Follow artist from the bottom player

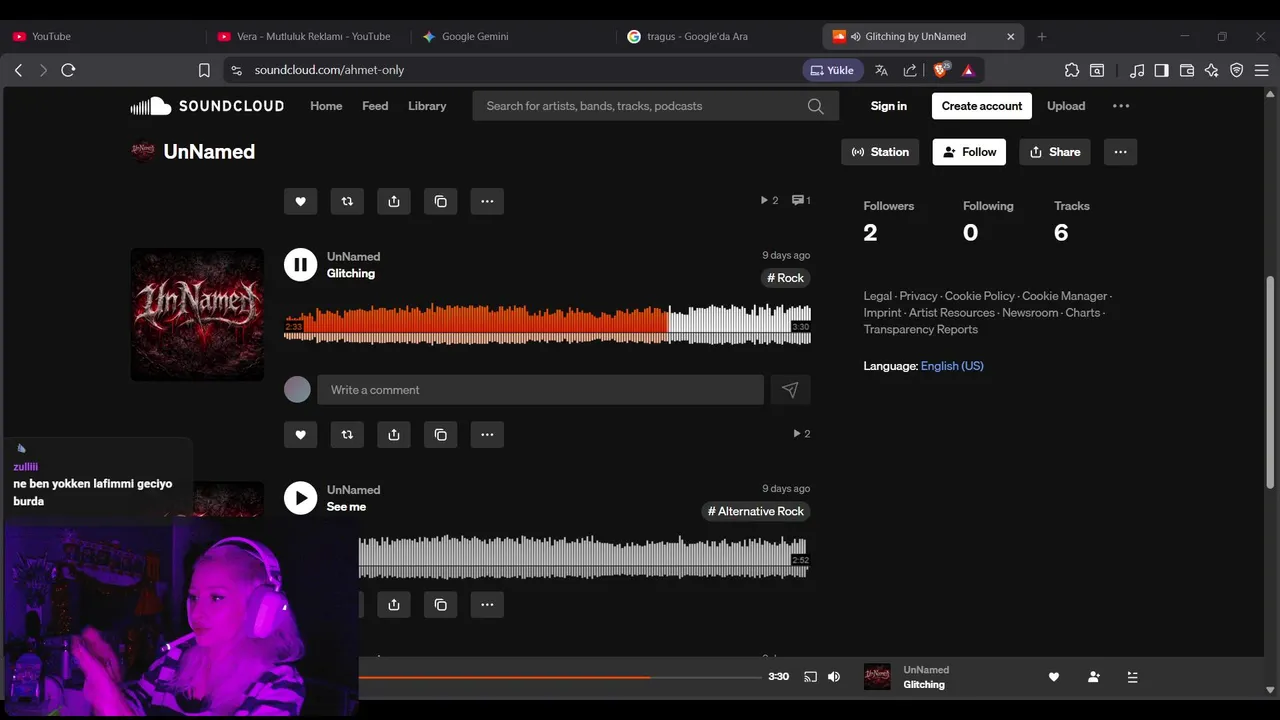1093,677
